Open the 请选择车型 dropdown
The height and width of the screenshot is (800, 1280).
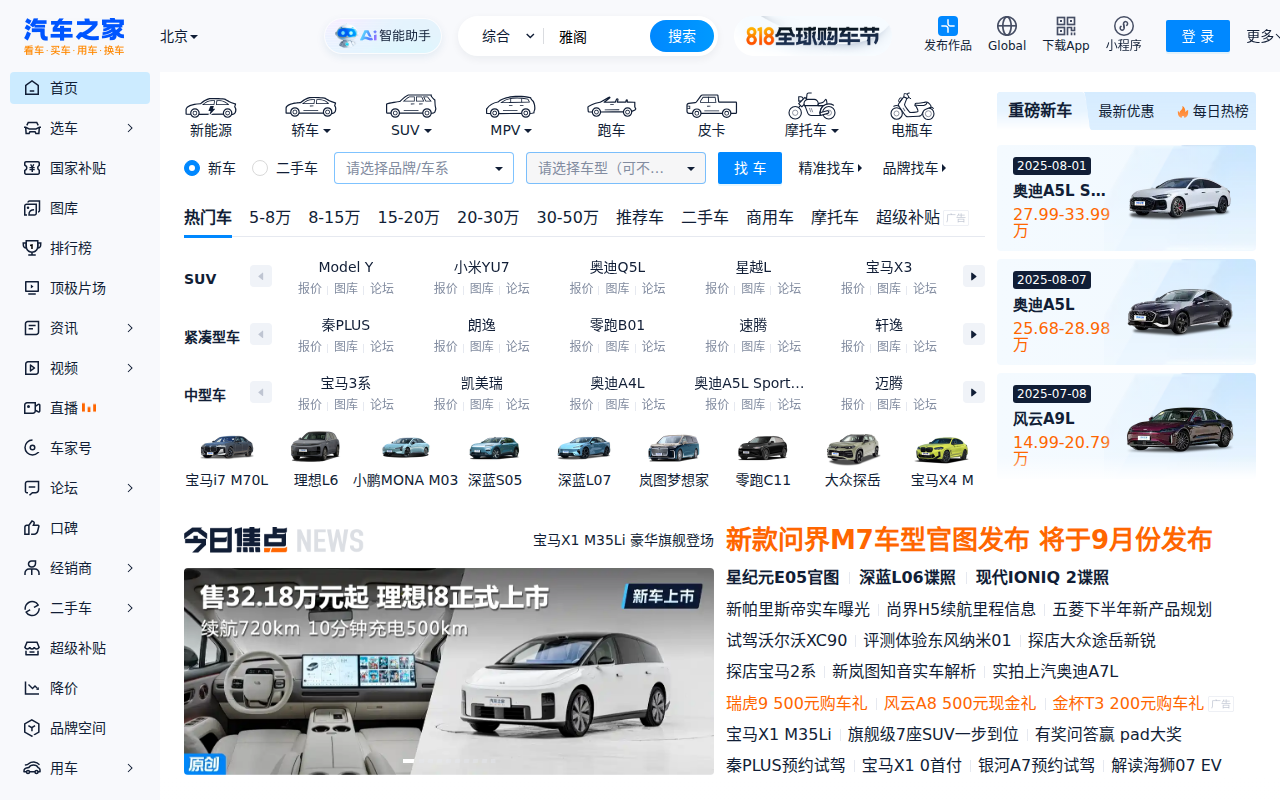click(x=616, y=168)
